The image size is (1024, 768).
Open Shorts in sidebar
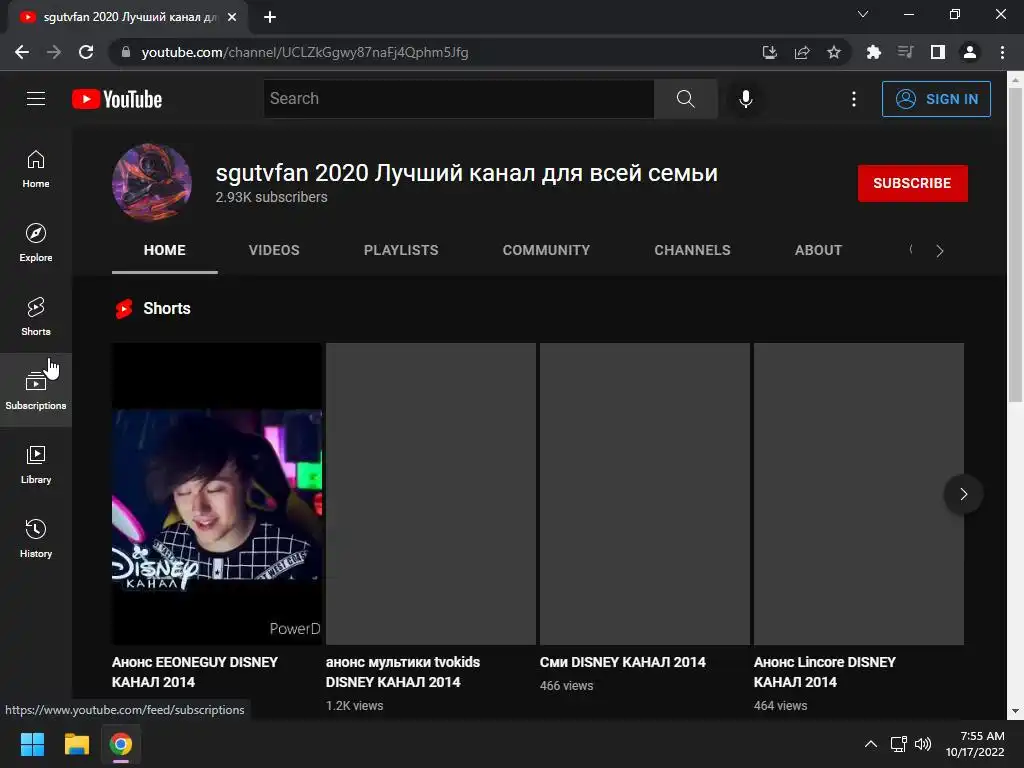36,317
